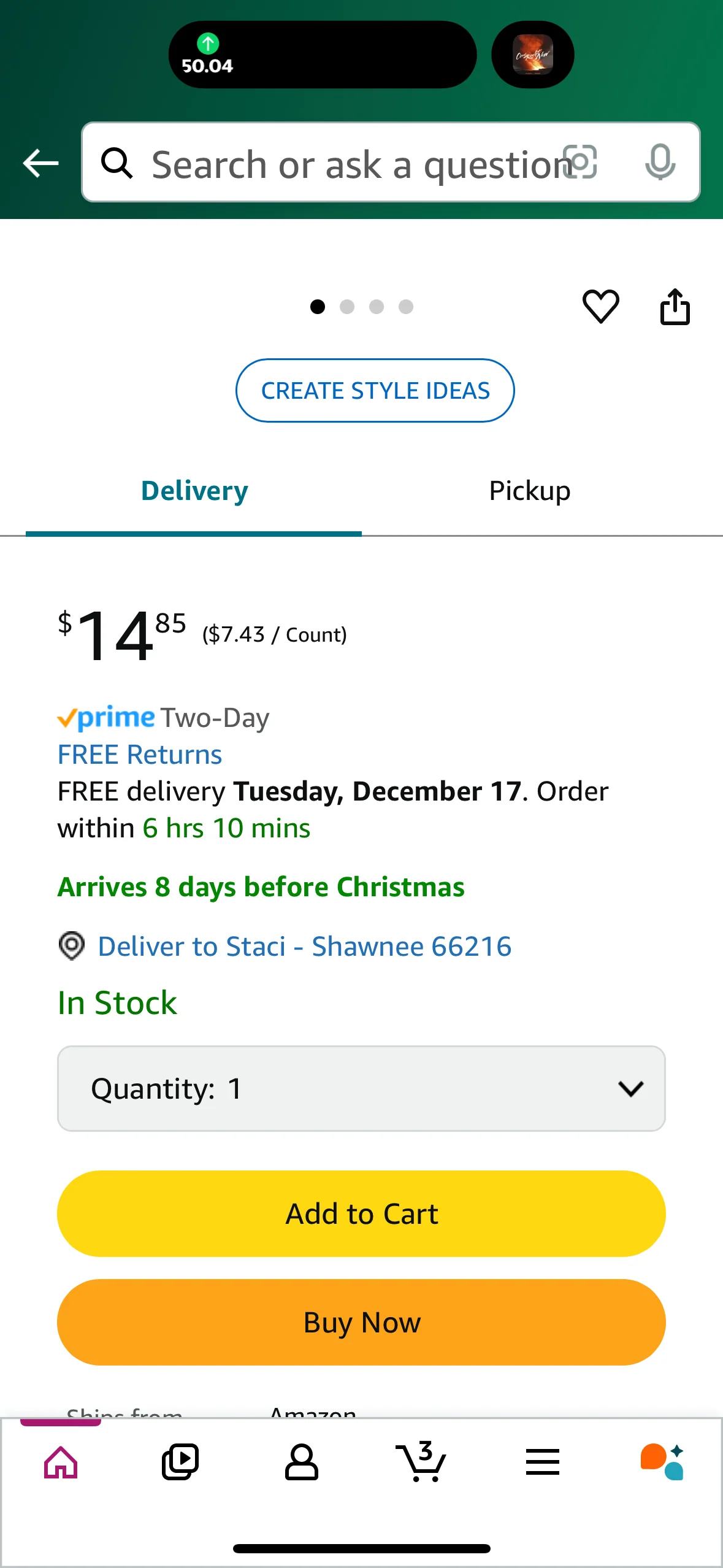
Task: Start voice search with microphone icon
Action: point(660,163)
